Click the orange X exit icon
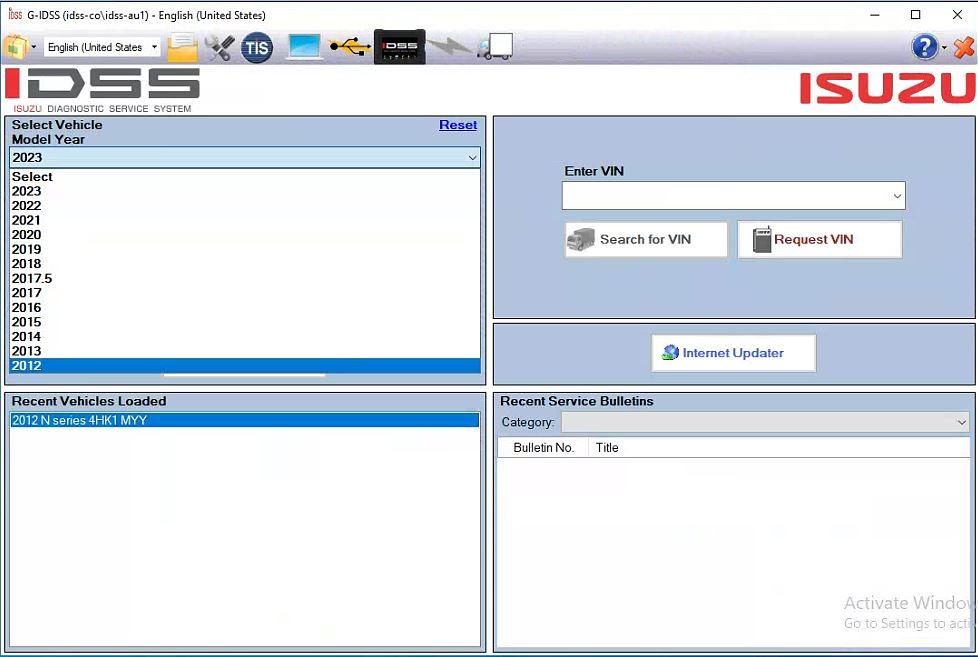Viewport: 978px width, 657px height. coord(964,47)
